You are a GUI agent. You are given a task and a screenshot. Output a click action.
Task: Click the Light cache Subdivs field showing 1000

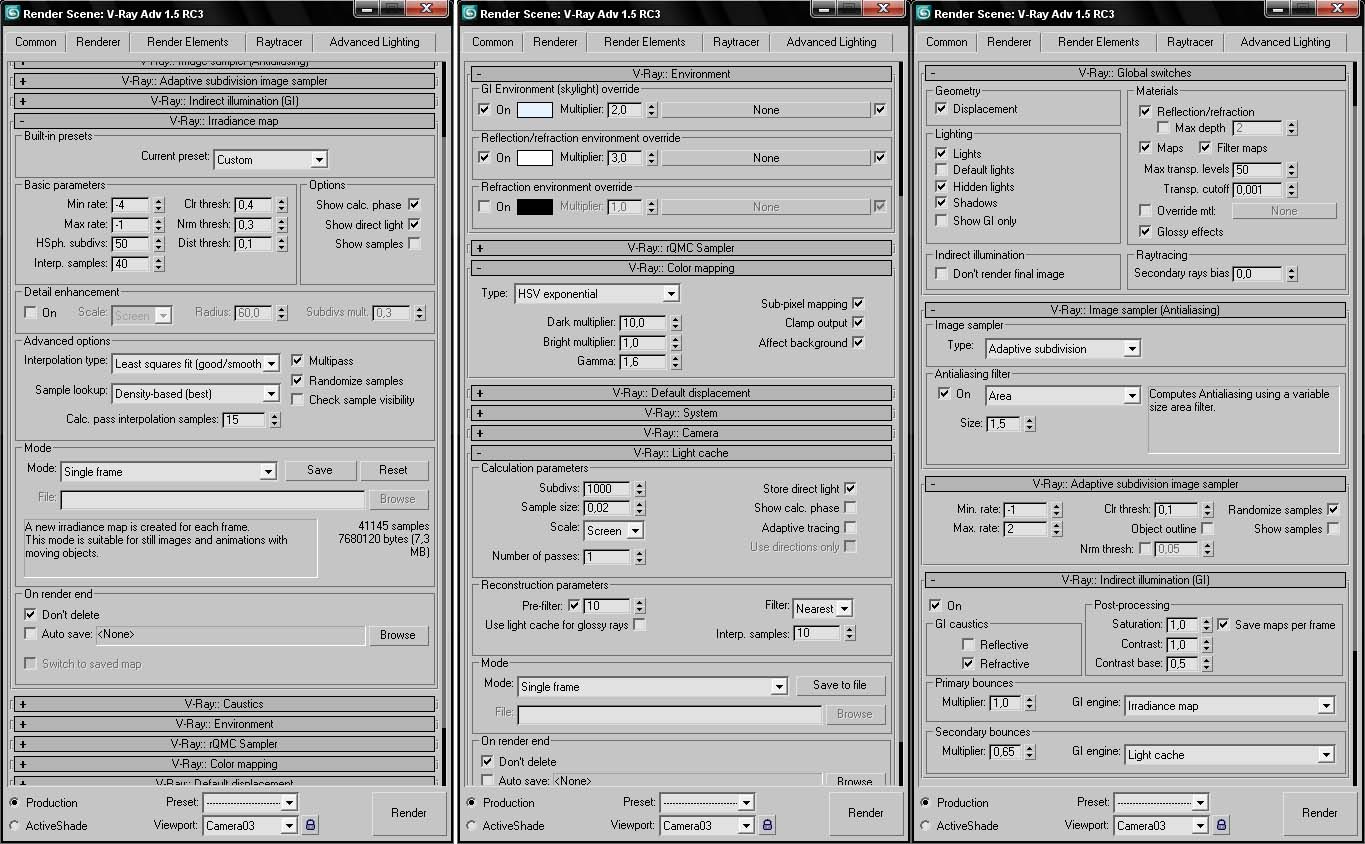(x=607, y=488)
